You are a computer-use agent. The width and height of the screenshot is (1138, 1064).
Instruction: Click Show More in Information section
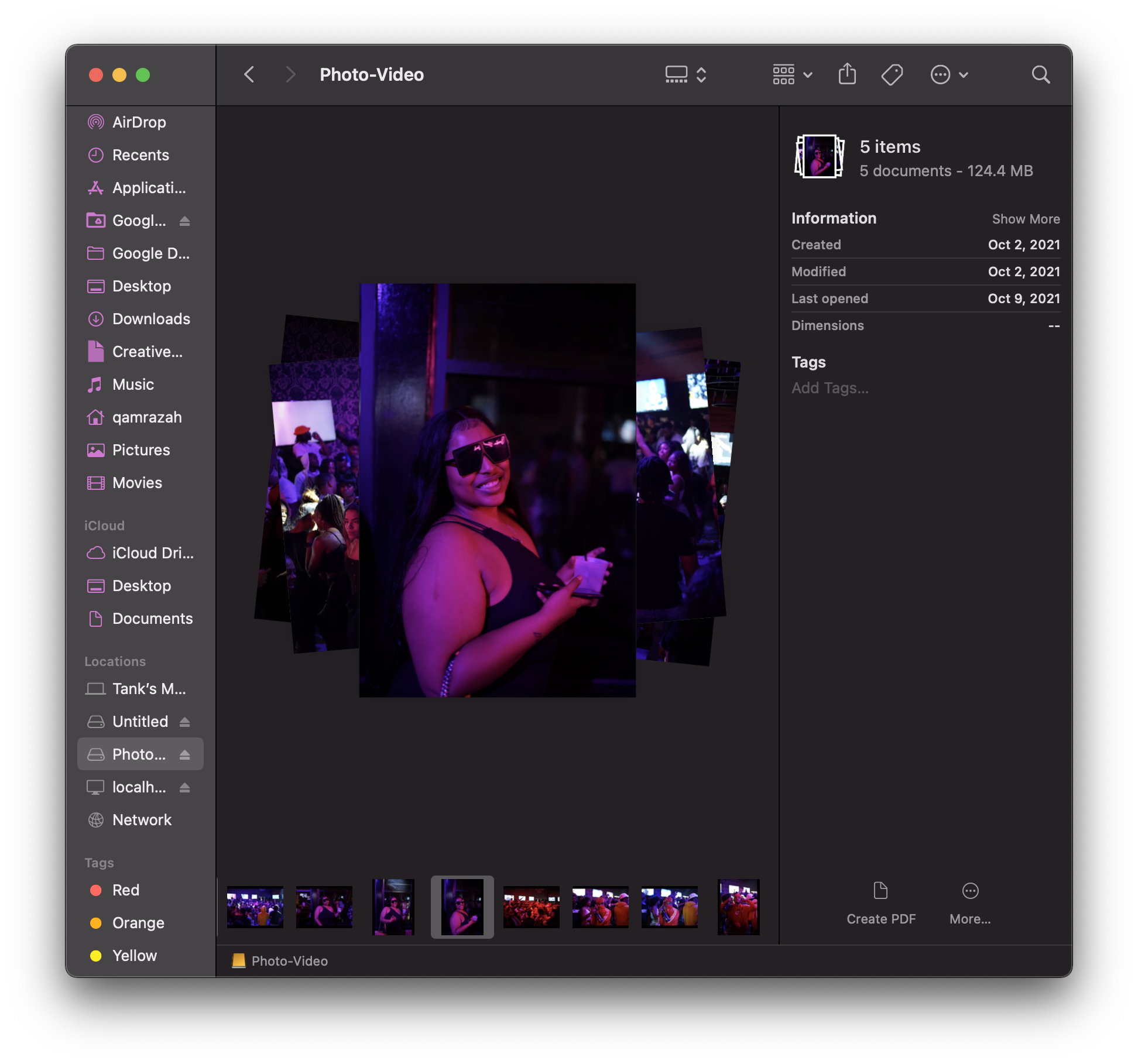point(1026,219)
